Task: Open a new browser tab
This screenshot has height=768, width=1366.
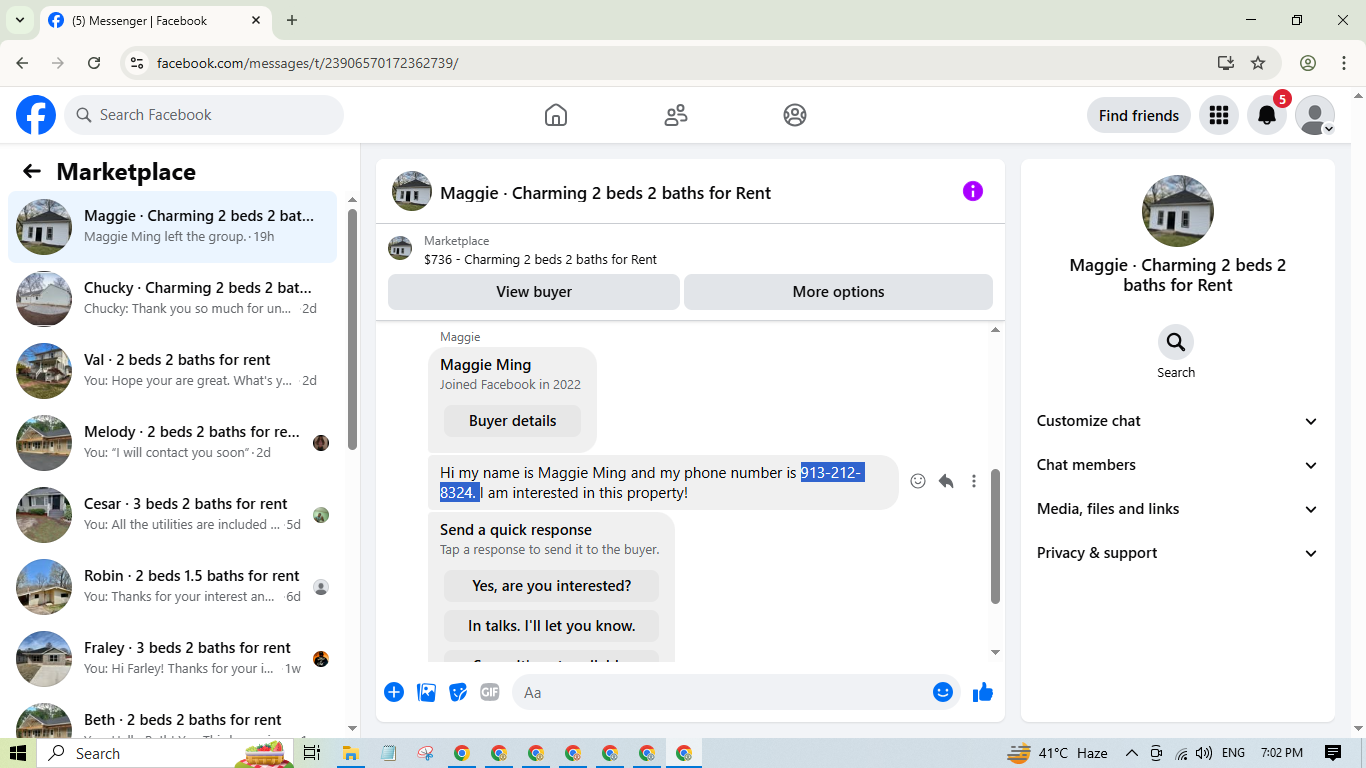Action: coord(292,20)
